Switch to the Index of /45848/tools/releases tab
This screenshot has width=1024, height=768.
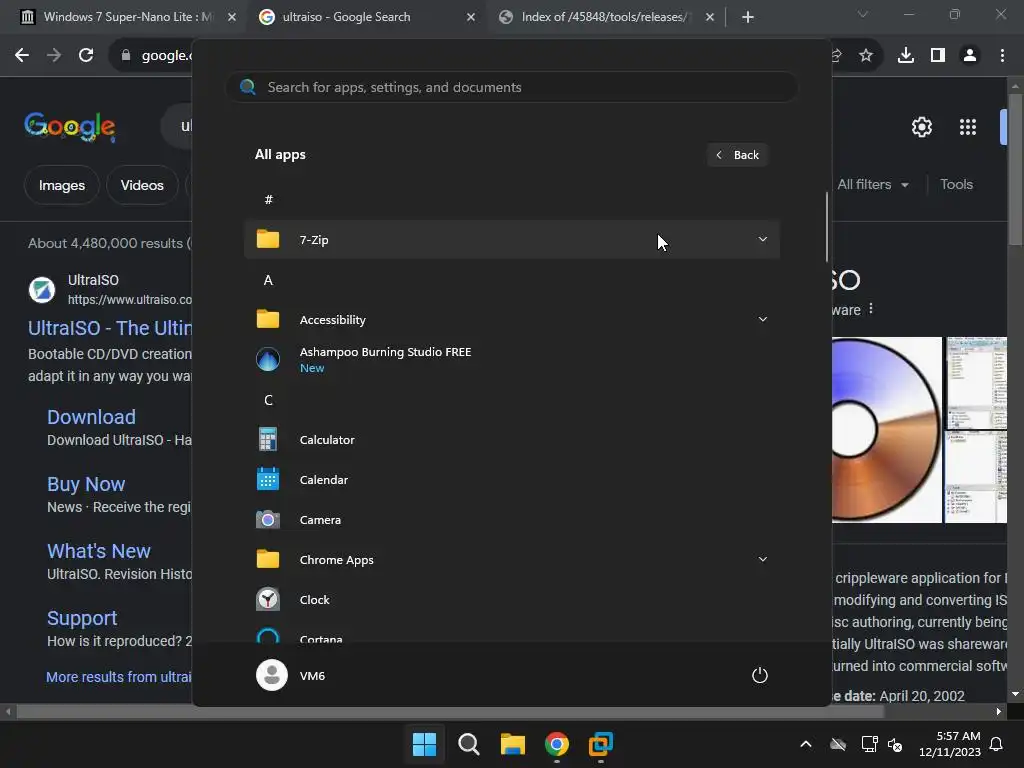604,17
